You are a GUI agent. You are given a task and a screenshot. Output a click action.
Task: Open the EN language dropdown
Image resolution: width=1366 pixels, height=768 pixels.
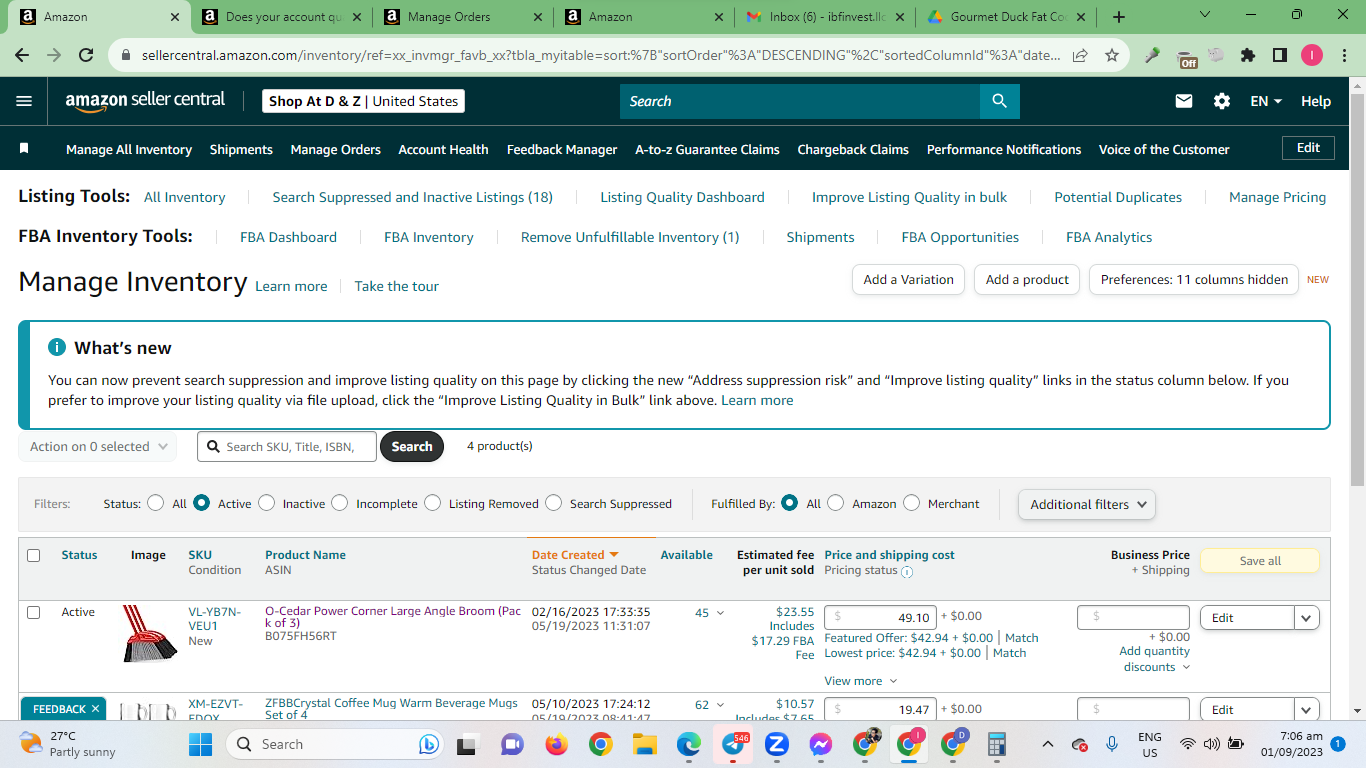[1266, 101]
